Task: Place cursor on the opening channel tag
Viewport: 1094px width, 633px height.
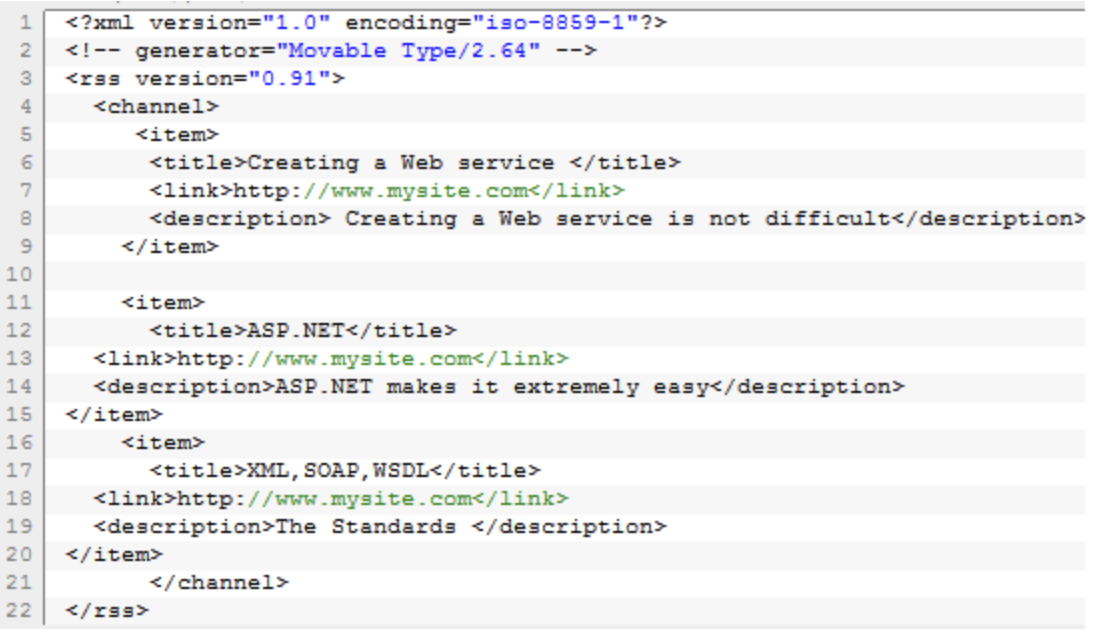Action: click(156, 106)
